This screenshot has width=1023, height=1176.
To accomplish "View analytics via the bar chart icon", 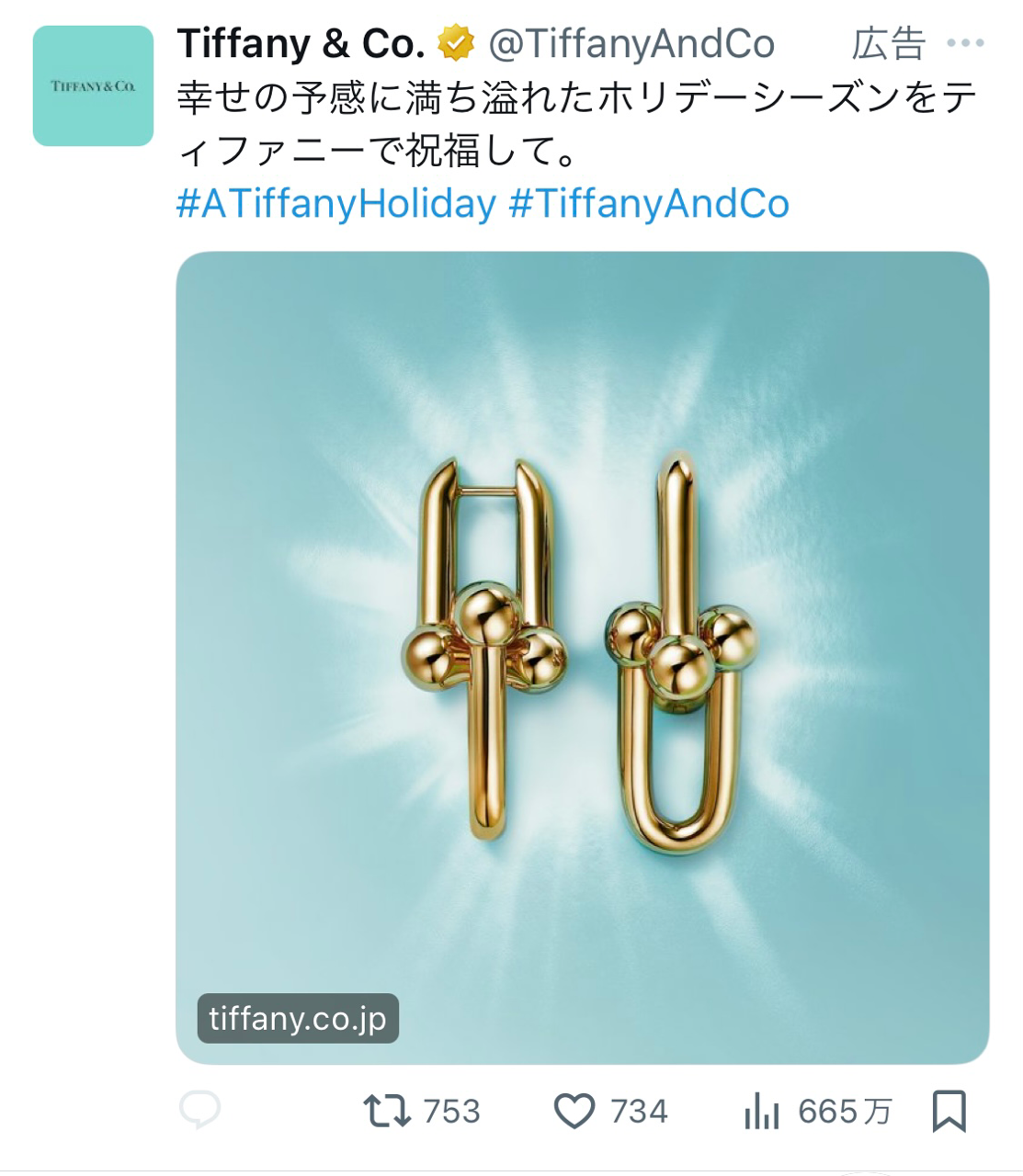I will point(761,1111).
